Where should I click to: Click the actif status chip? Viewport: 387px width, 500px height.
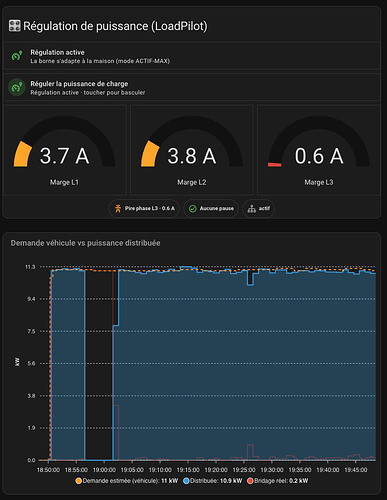[258, 209]
